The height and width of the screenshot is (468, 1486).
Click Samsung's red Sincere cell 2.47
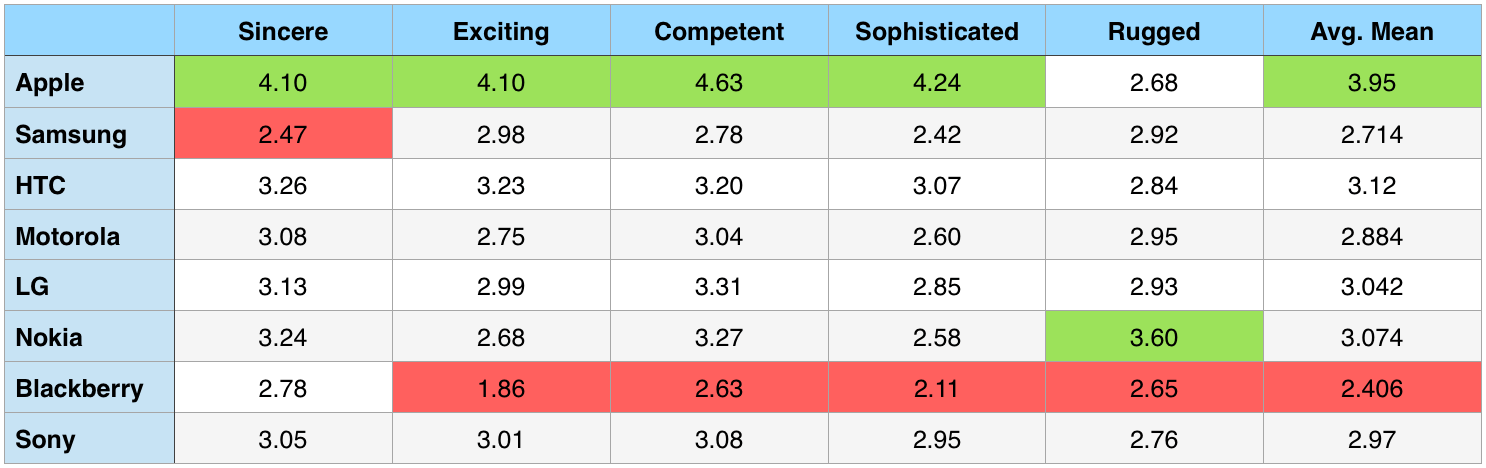283,134
